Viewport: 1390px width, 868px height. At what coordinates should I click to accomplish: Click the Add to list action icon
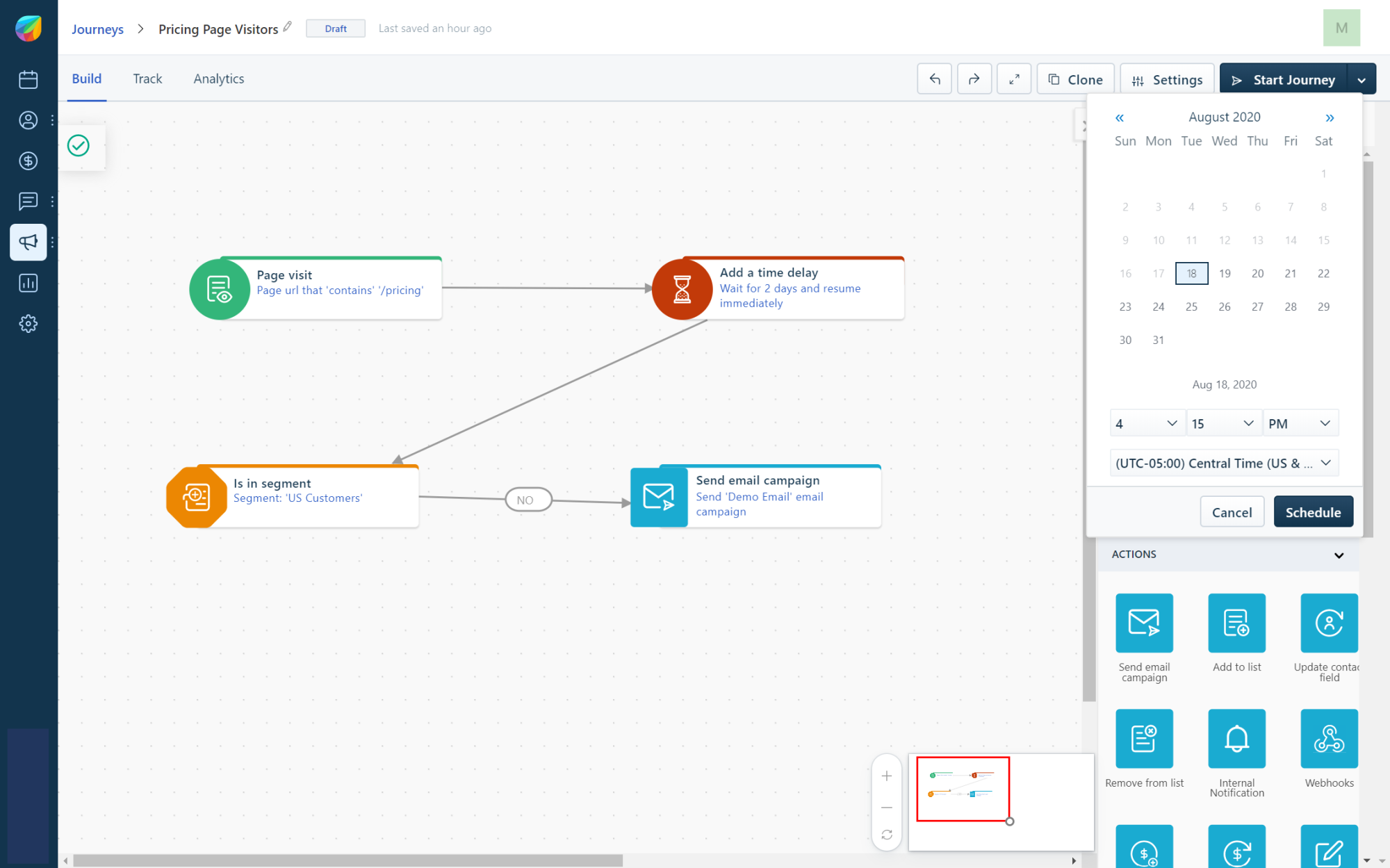(1236, 623)
